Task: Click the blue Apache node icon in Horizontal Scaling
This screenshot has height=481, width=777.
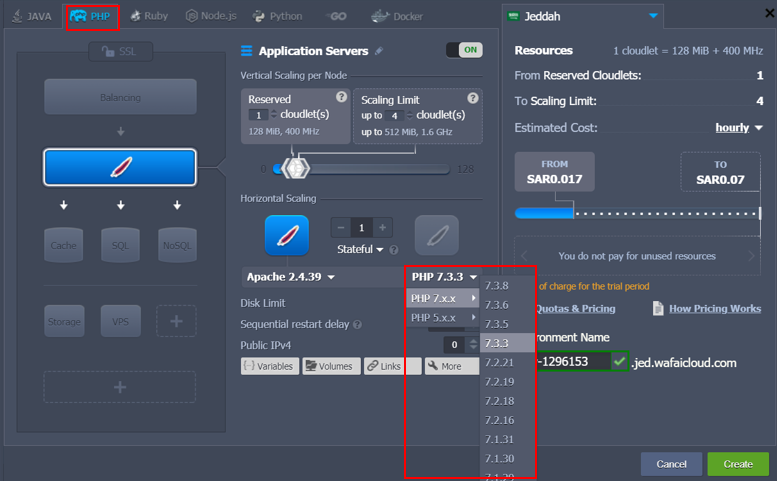Action: coord(287,235)
